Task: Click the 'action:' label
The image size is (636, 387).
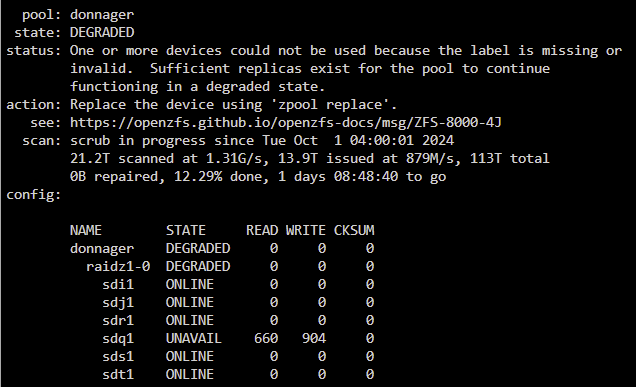Action: (34, 105)
